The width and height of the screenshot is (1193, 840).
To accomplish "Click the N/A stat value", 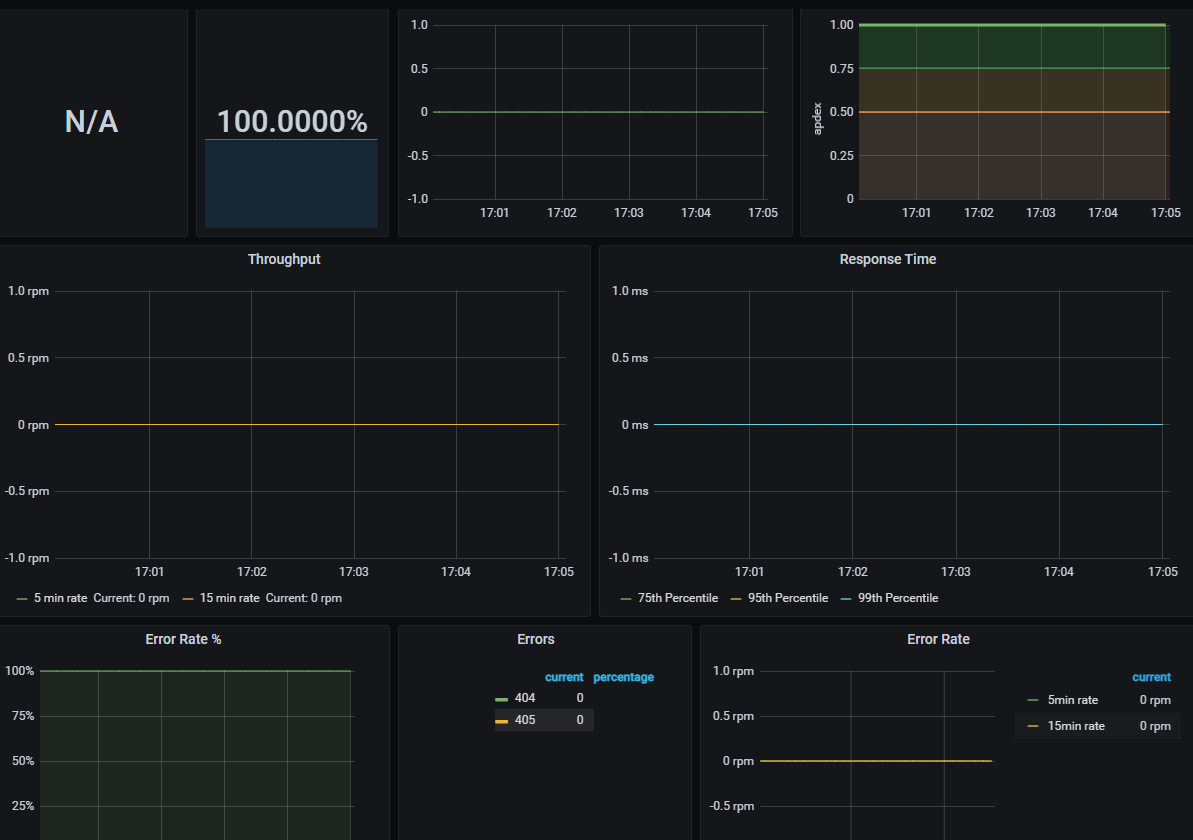I will (91, 122).
